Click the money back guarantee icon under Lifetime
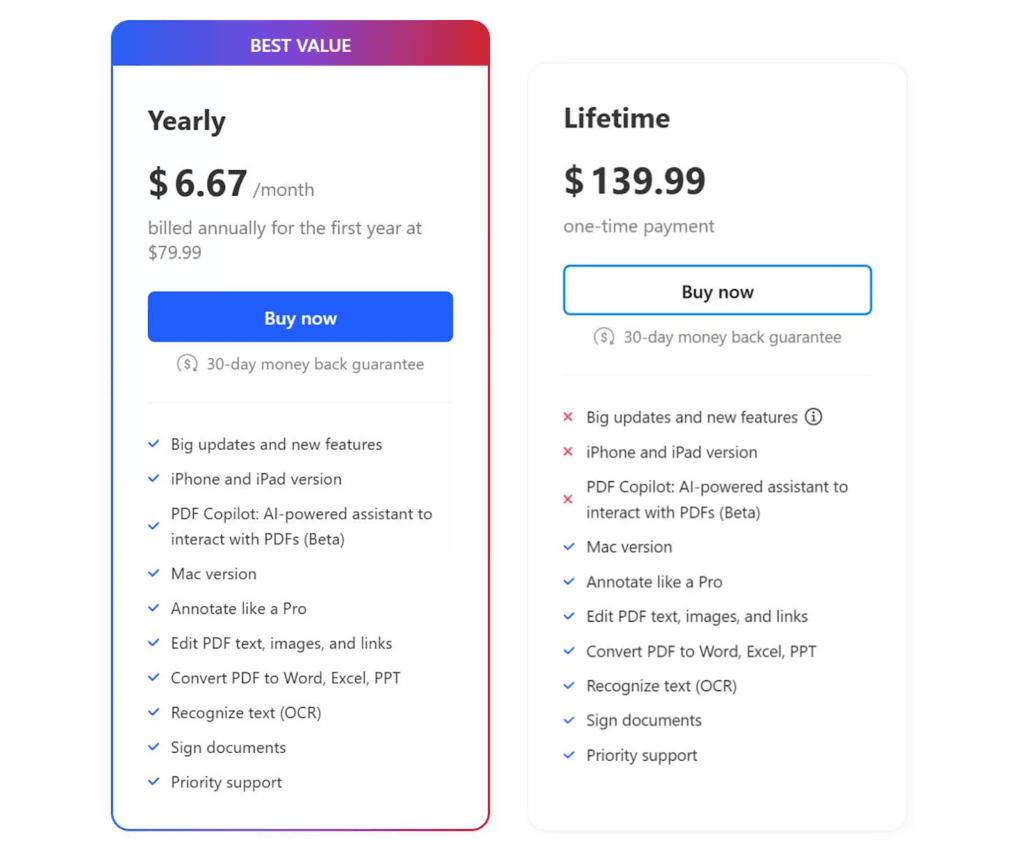Screen dimensions: 1020x853 [604, 337]
